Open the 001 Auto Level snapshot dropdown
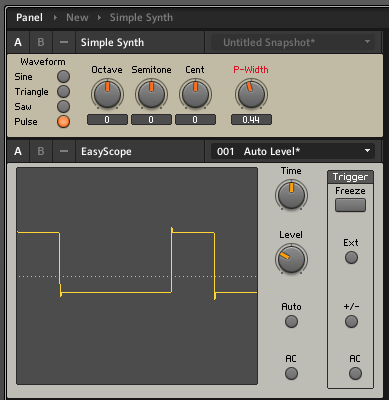The width and height of the screenshot is (389, 400). 293,151
